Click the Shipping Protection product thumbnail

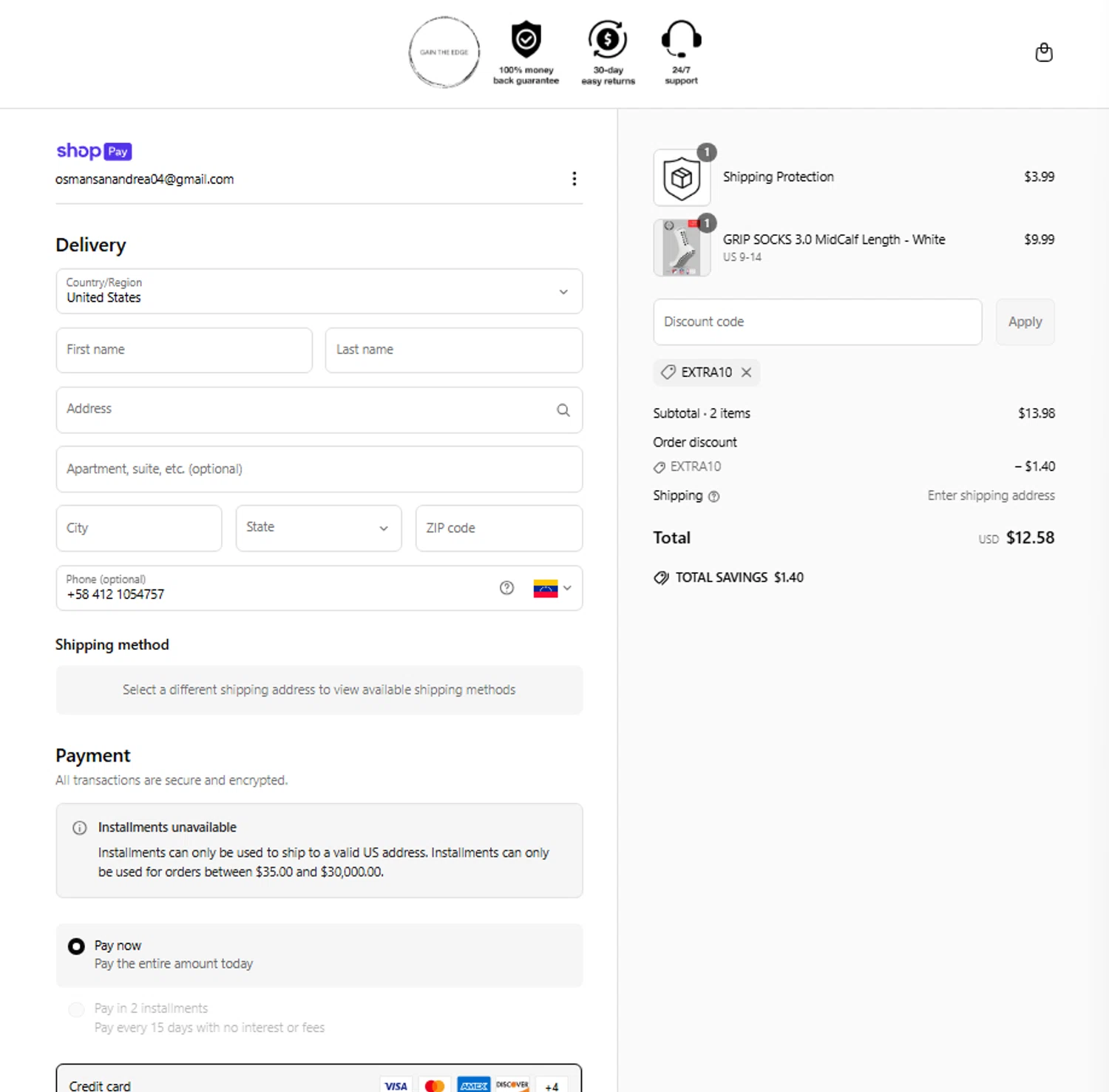point(682,177)
